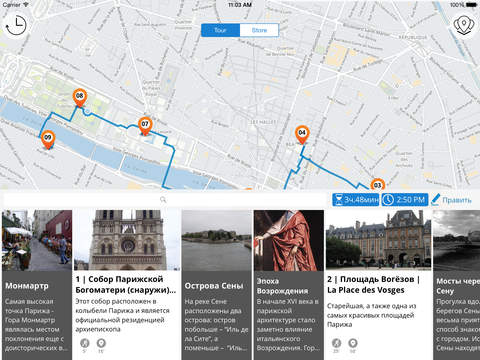This screenshot has height=360, width=480.
Task: Open tour duration 3ч.48мин button
Action: [356, 200]
